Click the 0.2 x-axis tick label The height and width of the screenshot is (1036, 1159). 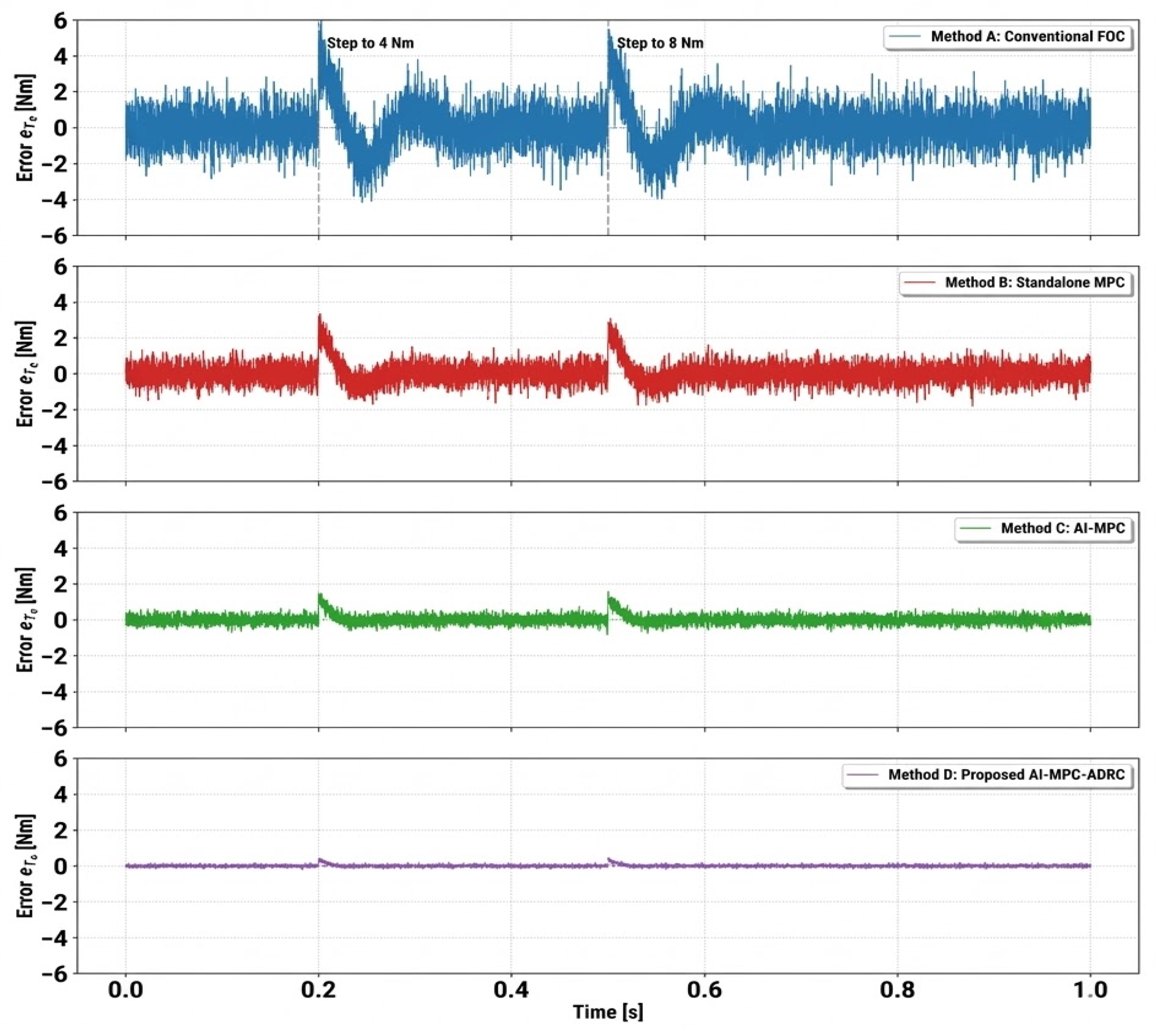[x=319, y=989]
